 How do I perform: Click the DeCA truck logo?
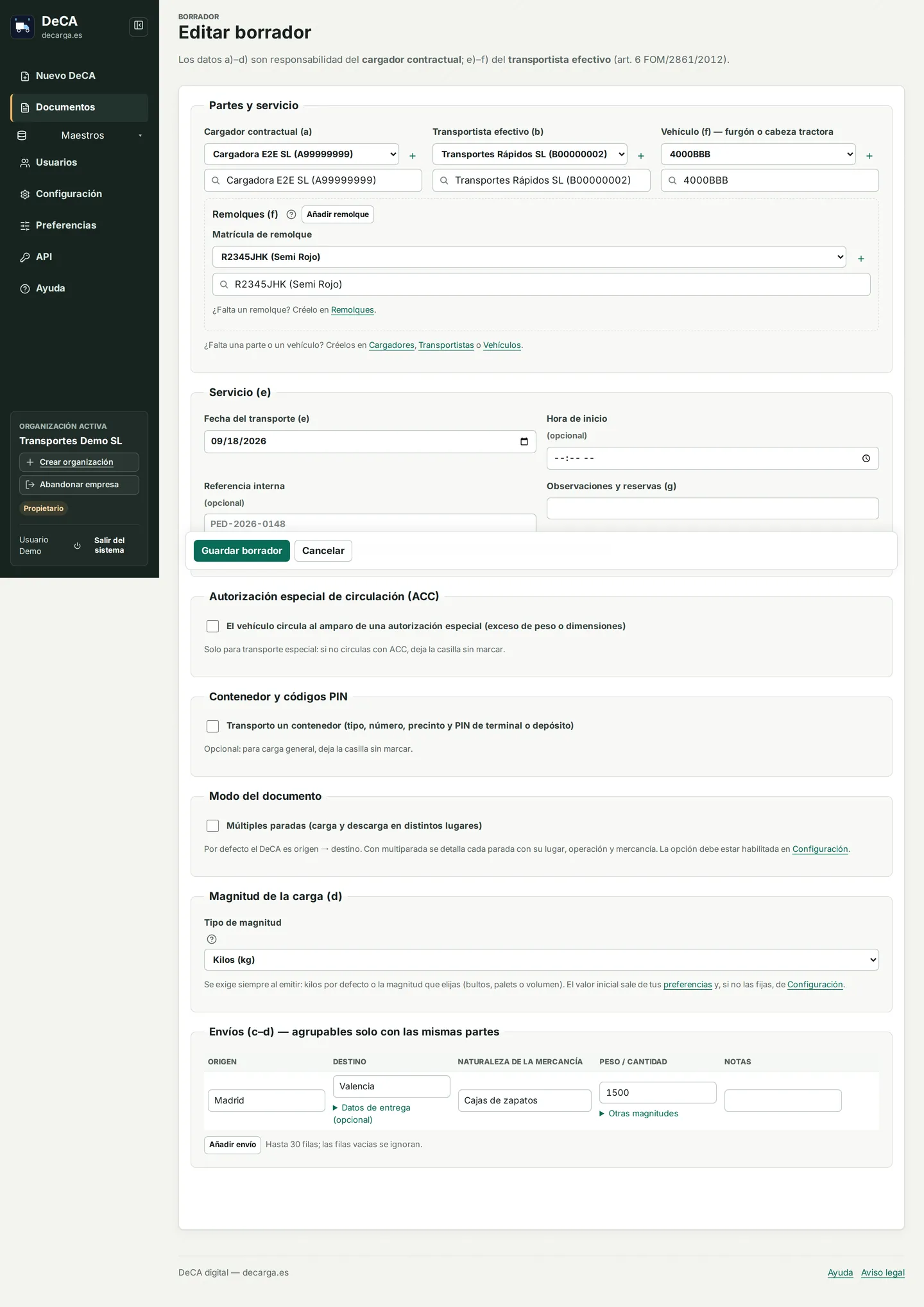22,27
